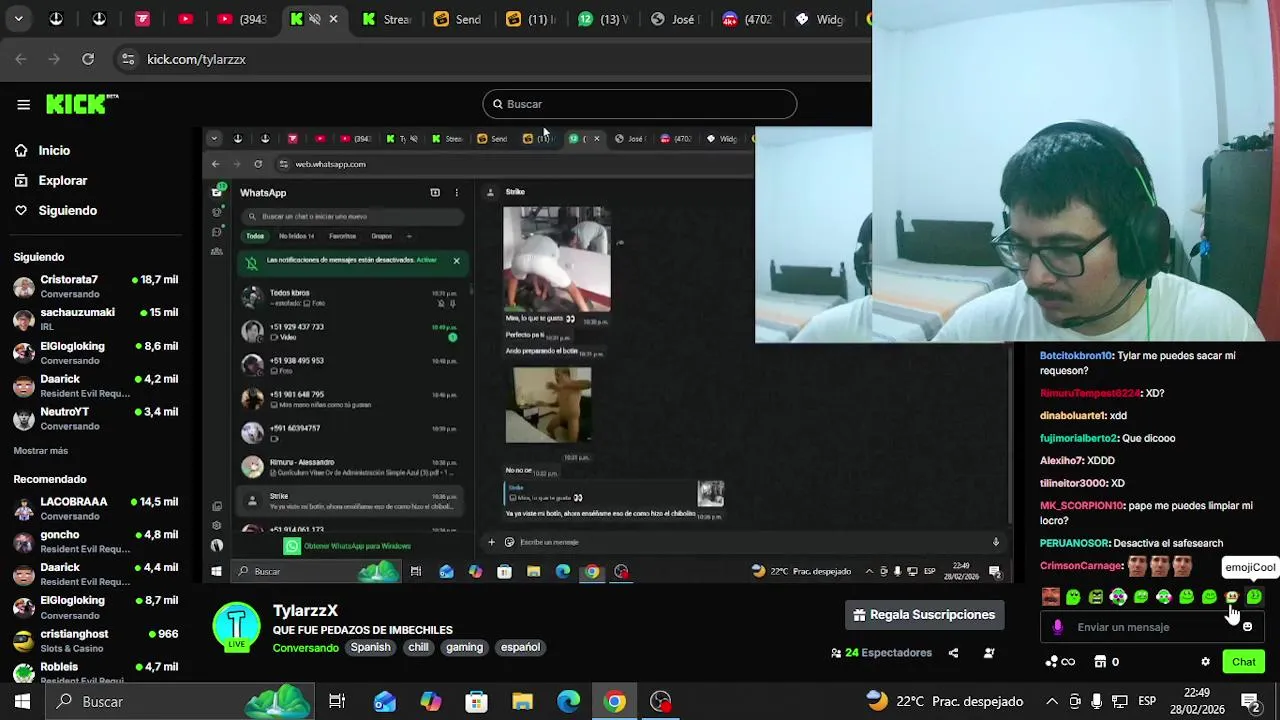Open the chat store icon
The height and width of the screenshot is (720, 1280).
coord(1100,662)
